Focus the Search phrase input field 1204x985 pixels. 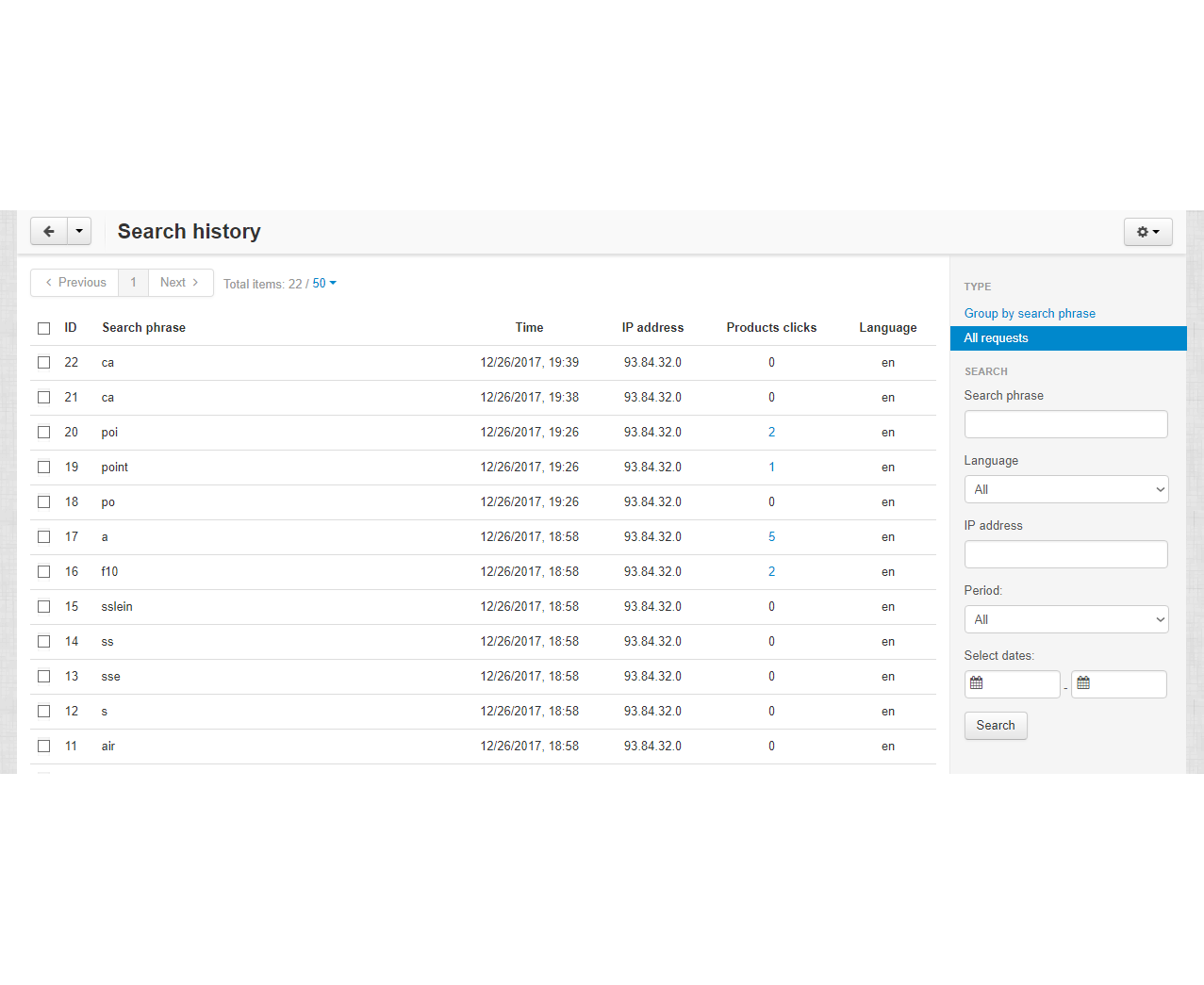click(x=1065, y=424)
